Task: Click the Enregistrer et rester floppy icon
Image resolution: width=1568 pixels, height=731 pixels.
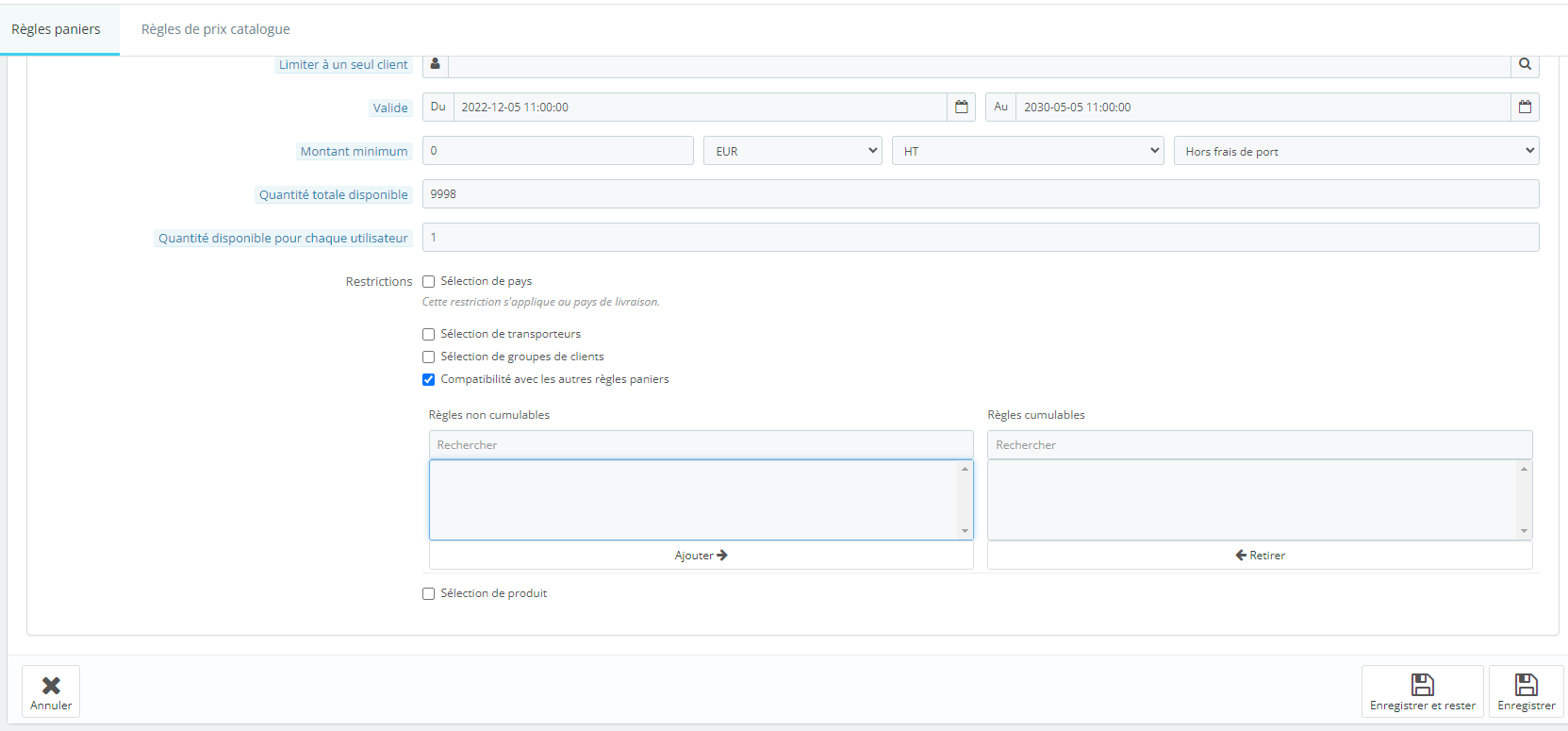Action: [x=1422, y=684]
